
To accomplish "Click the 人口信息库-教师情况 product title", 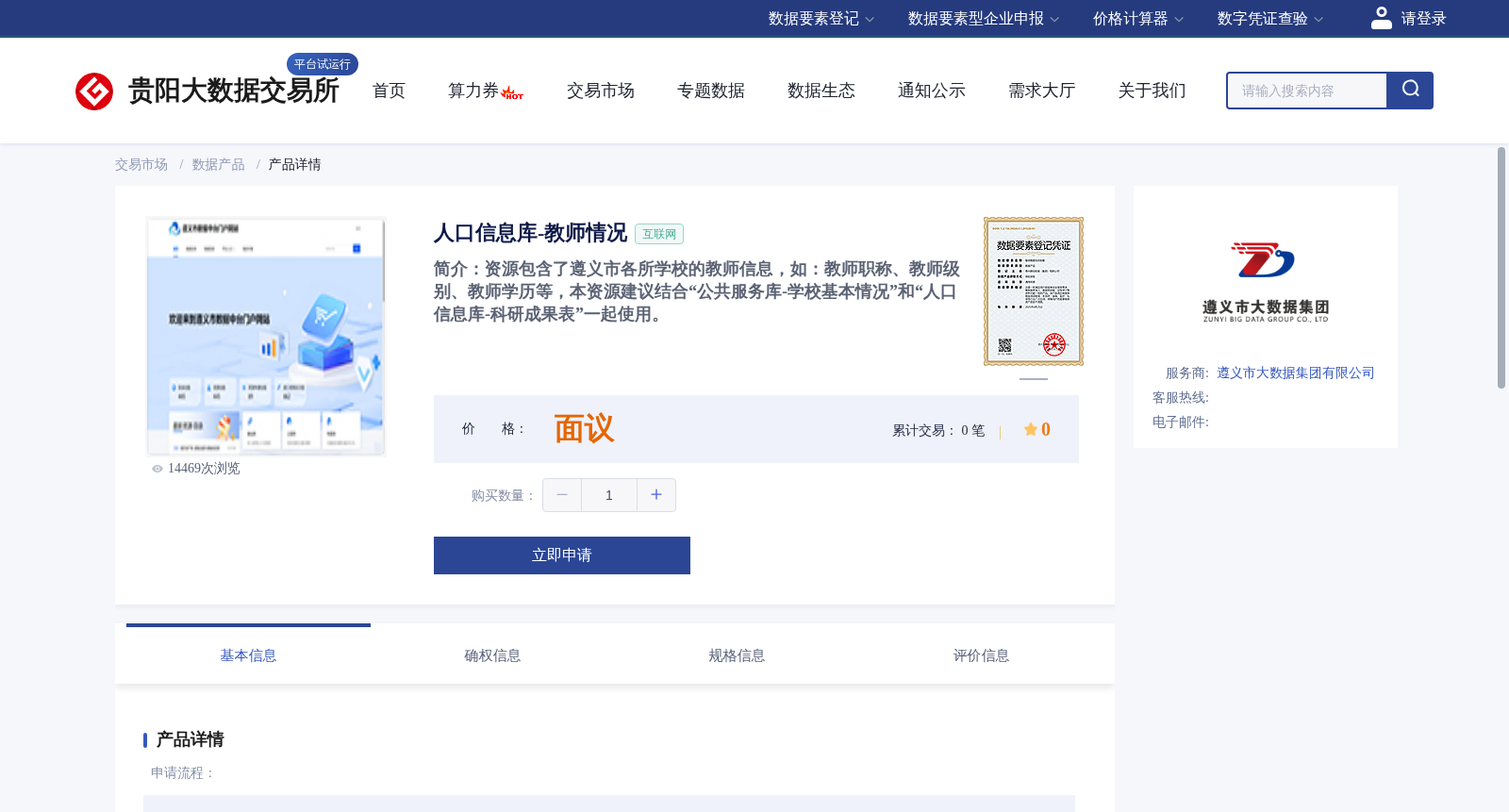I will tap(530, 233).
